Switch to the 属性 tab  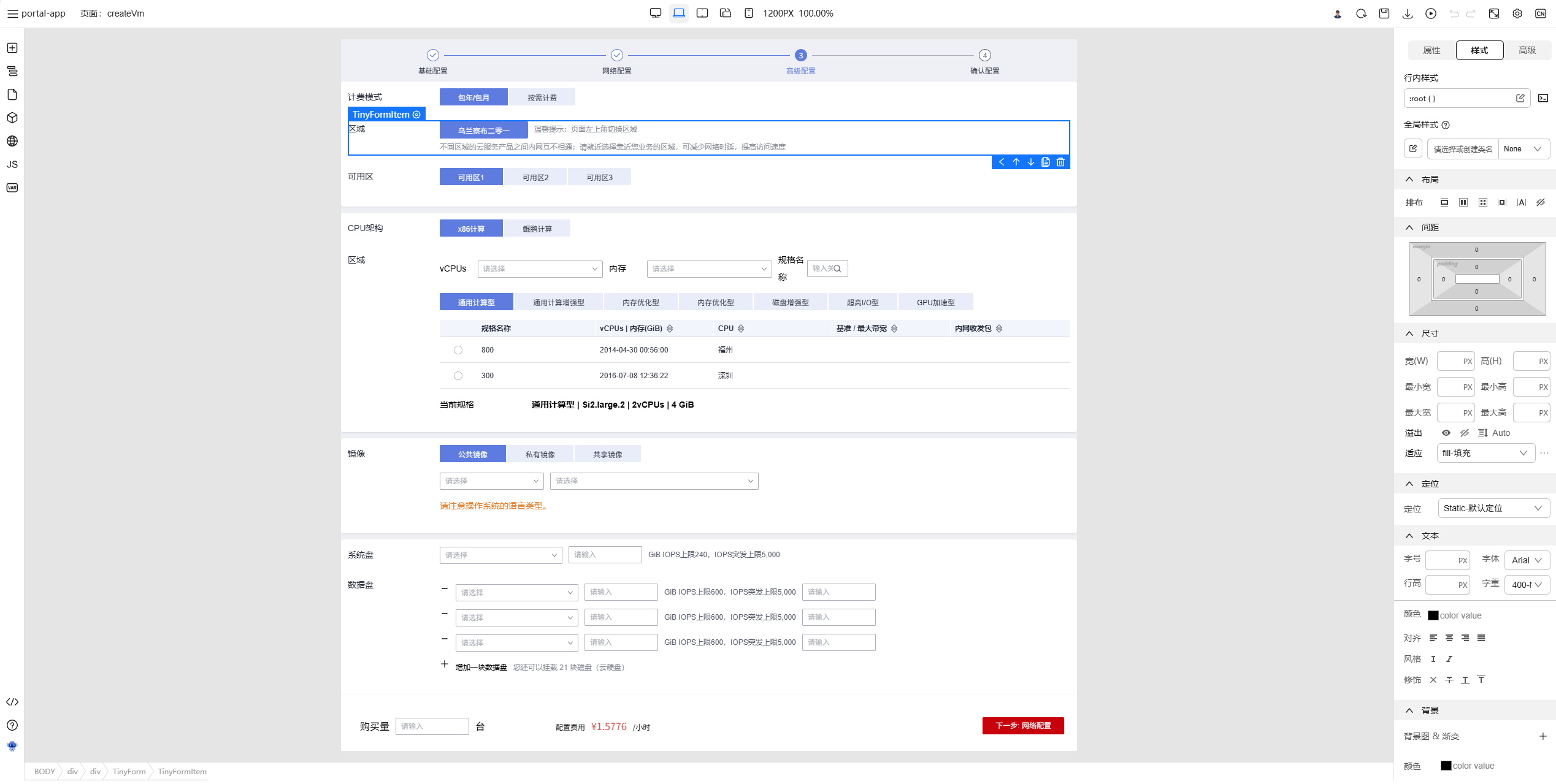pos(1431,50)
